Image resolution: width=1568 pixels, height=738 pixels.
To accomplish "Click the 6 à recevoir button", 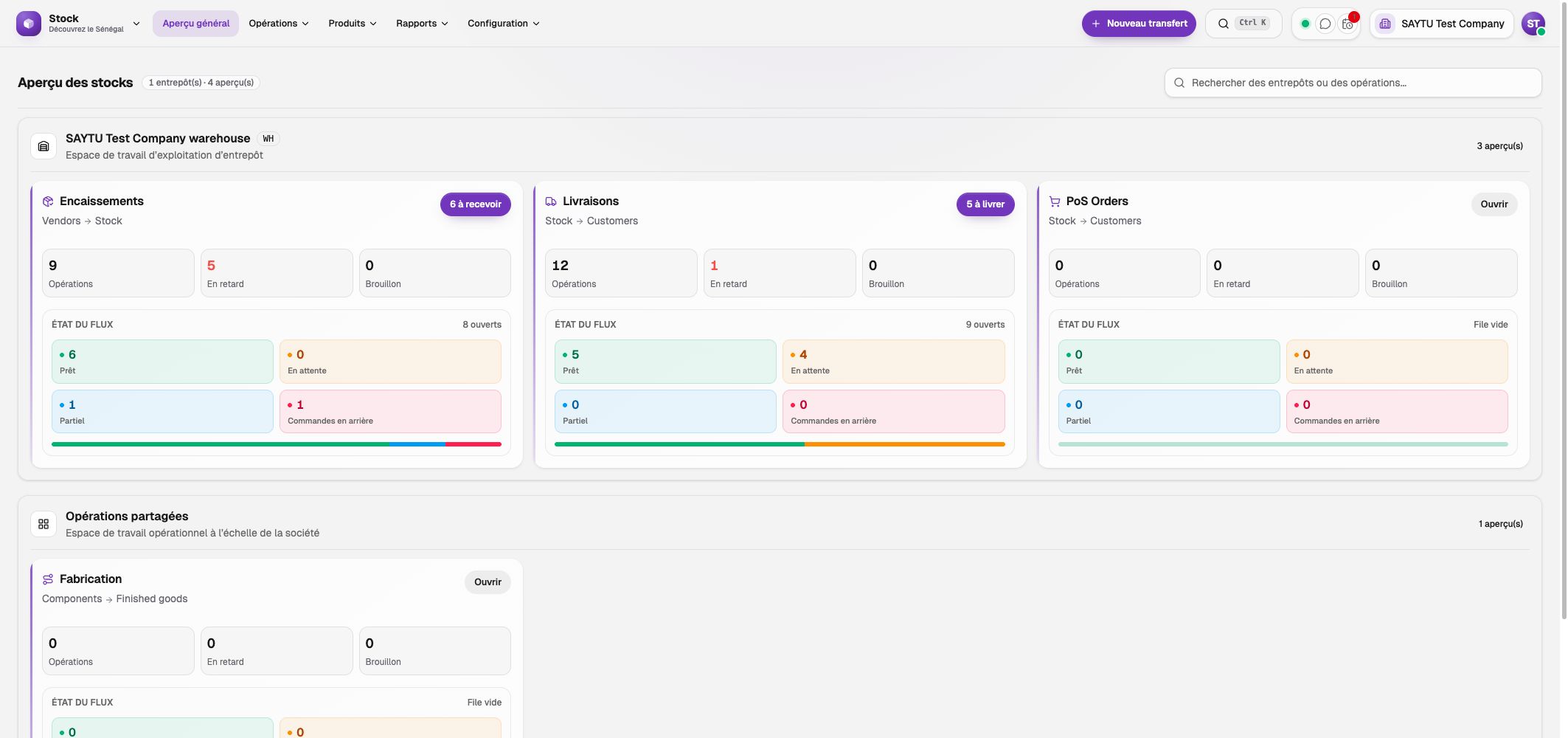I will [476, 204].
